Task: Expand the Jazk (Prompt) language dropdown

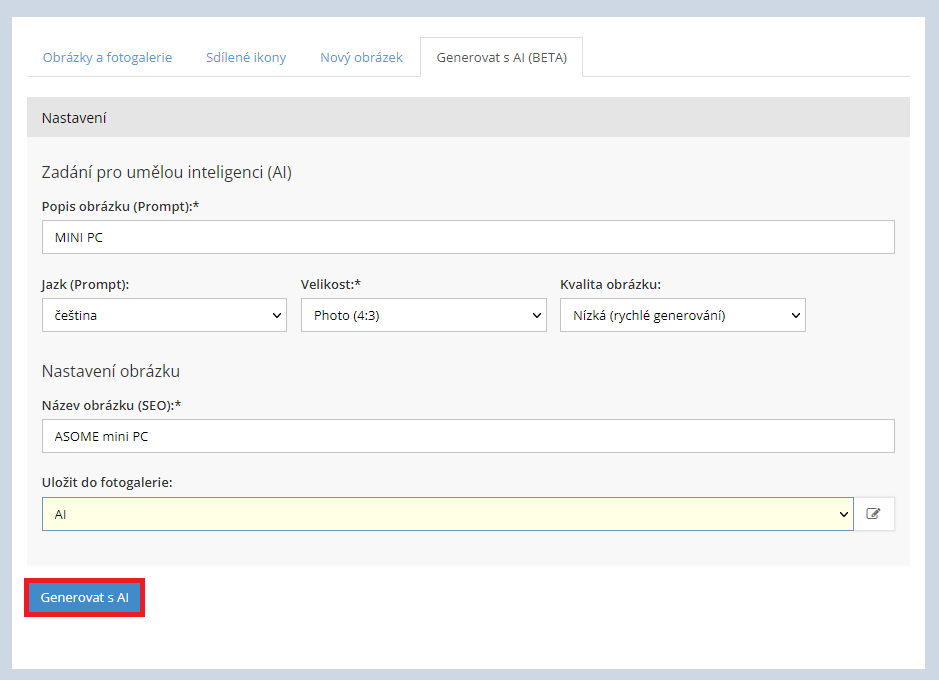Action: click(x=164, y=315)
